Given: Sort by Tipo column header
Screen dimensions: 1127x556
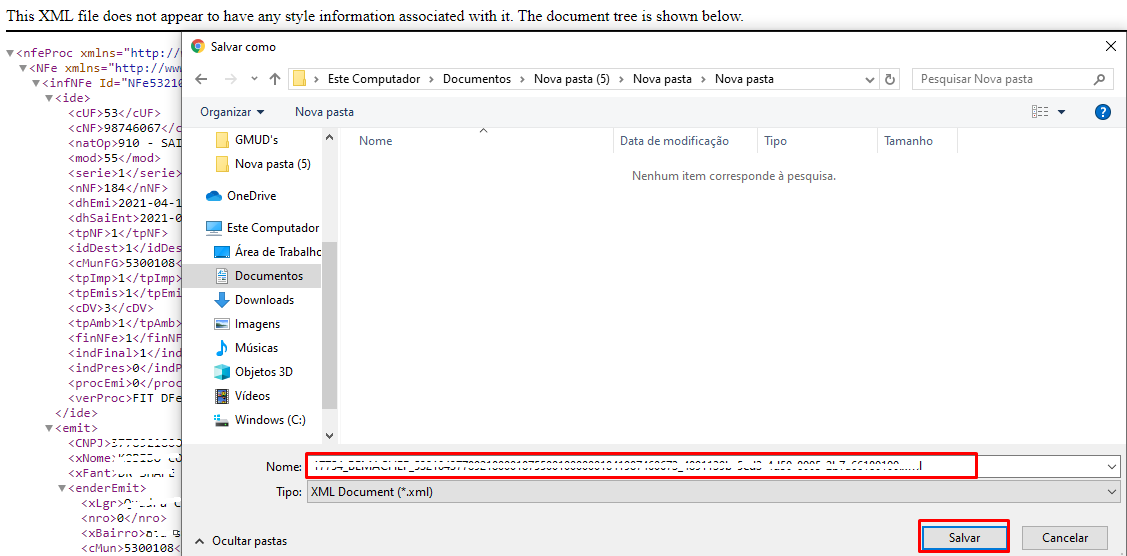Looking at the screenshot, I should [817, 141].
